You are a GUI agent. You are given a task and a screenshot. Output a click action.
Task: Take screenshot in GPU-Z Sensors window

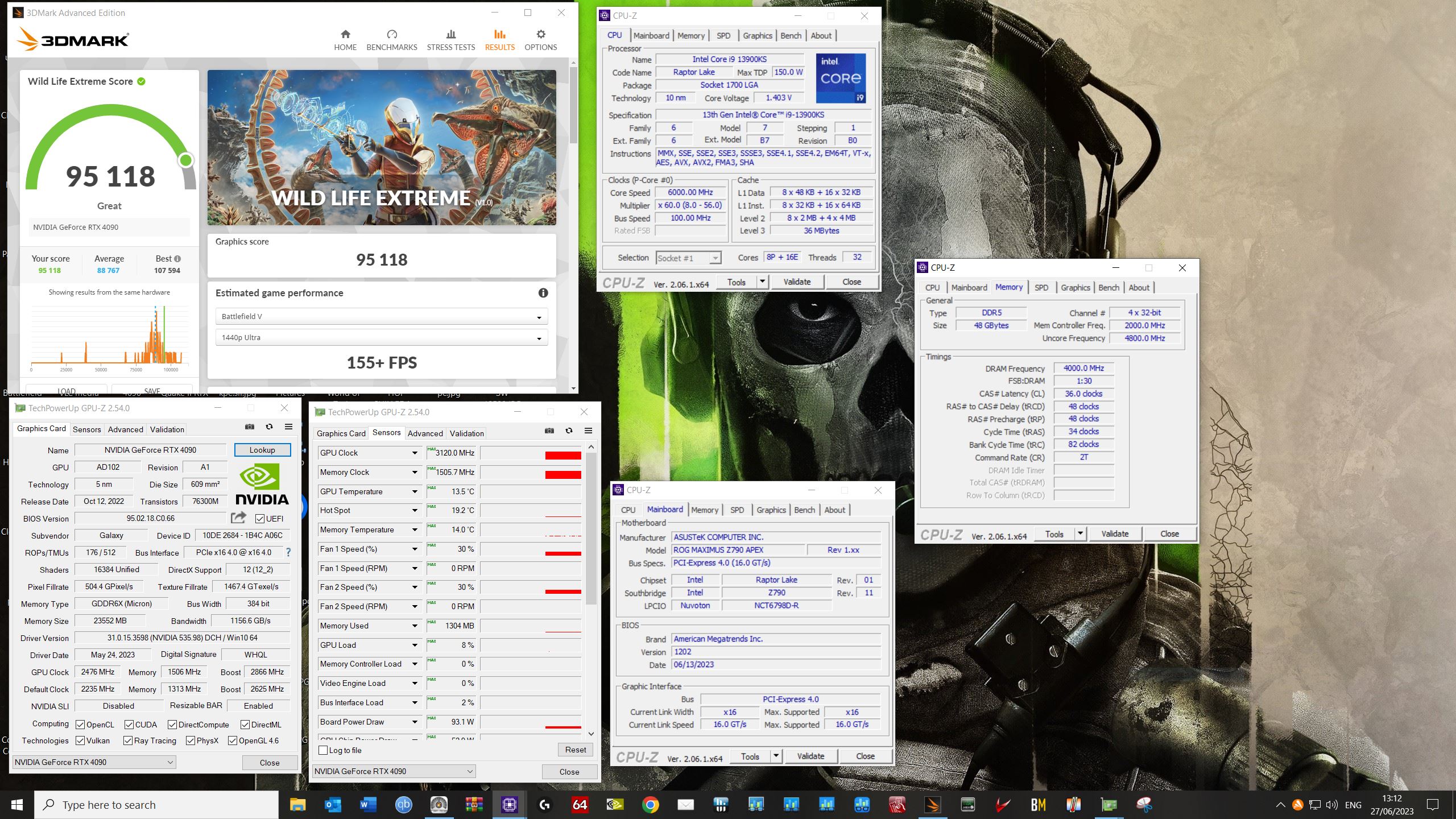[549, 431]
